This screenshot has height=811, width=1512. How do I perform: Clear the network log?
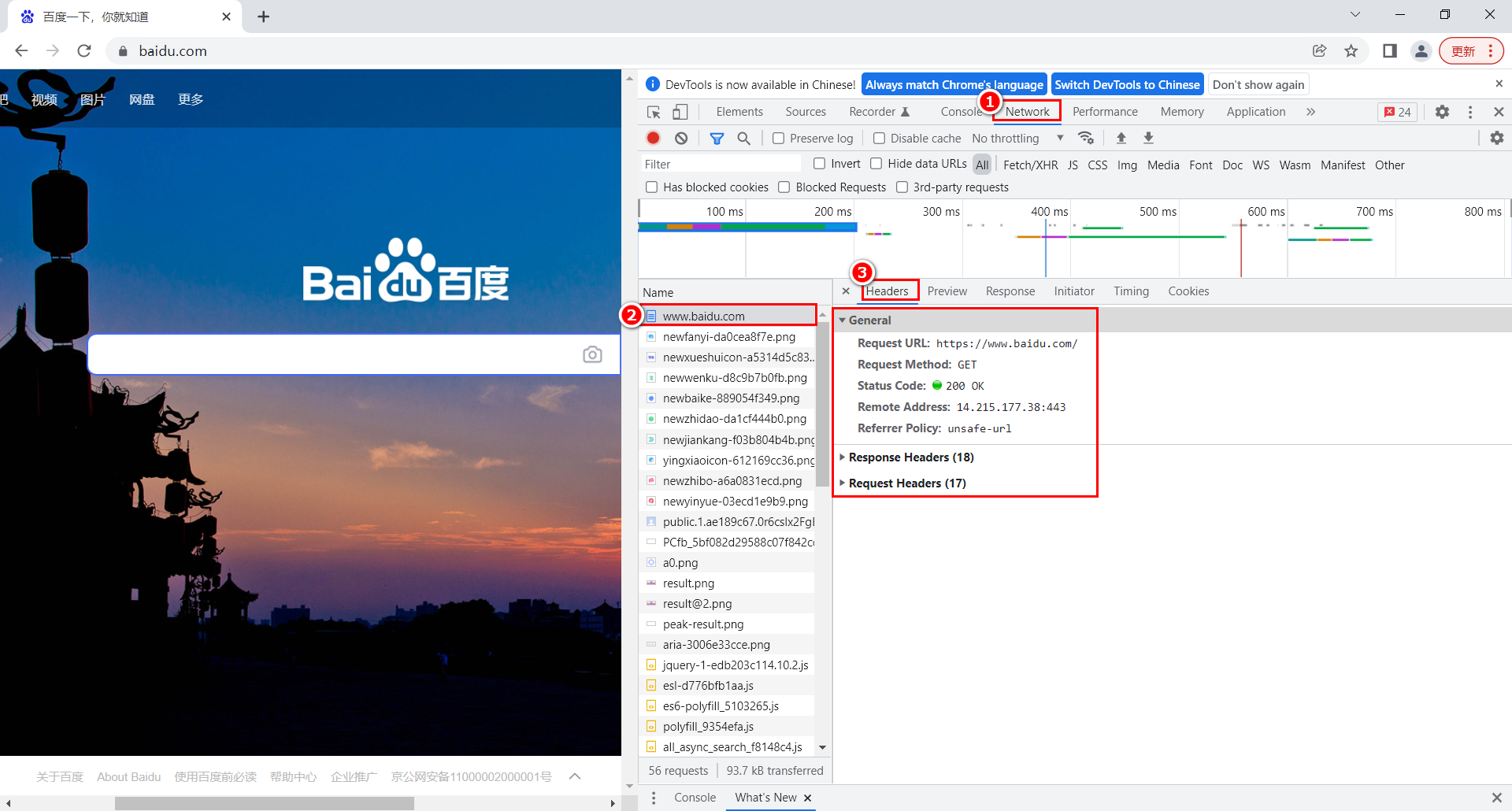(x=681, y=138)
